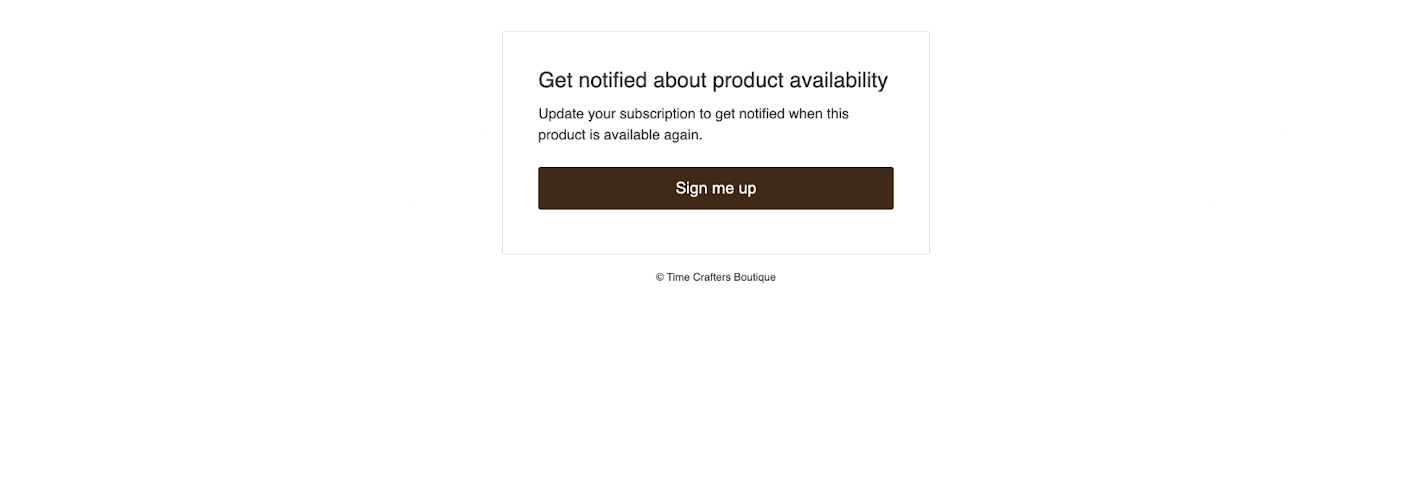This screenshot has width=1424, height=493.
Task: Click the word 'when' in the description
Action: [x=805, y=114]
